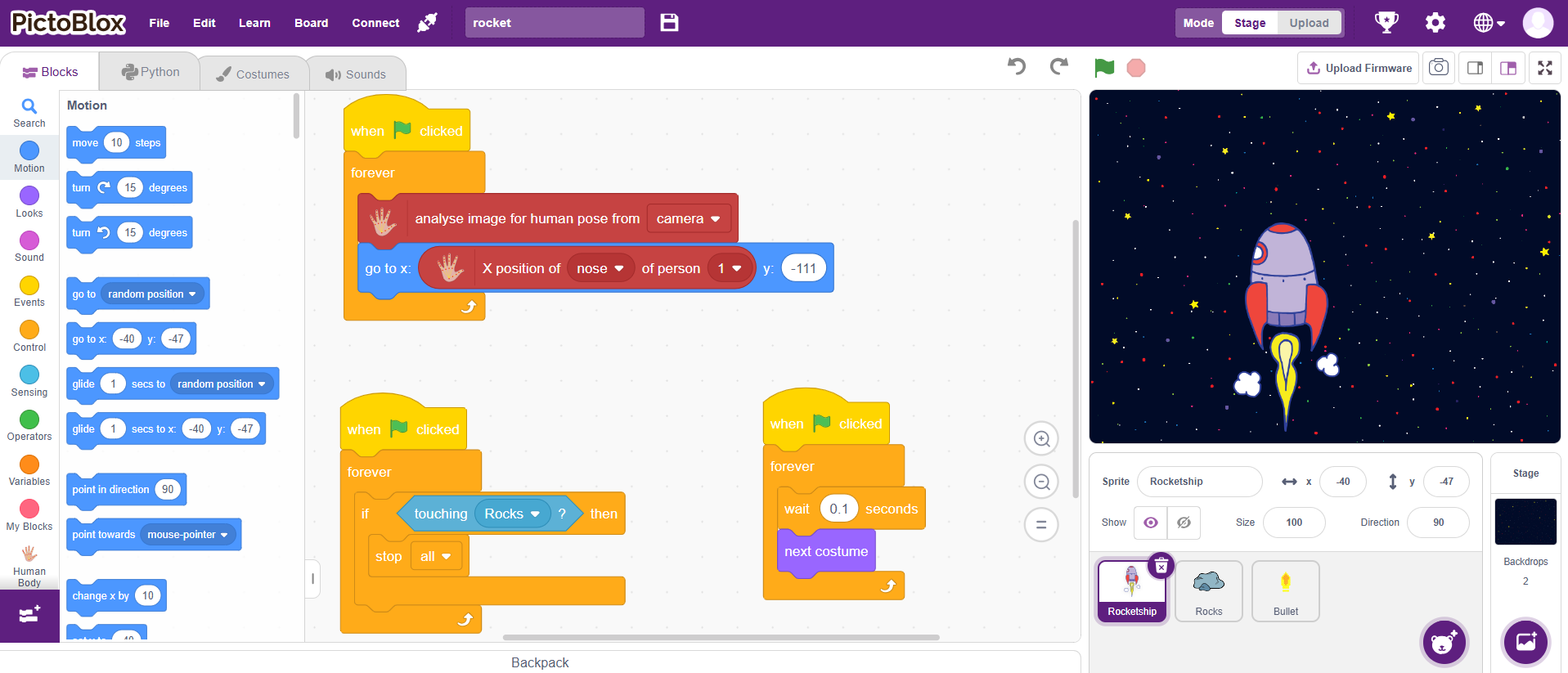Open the Board menu
Image resolution: width=1568 pixels, height=673 pixels.
pos(312,23)
